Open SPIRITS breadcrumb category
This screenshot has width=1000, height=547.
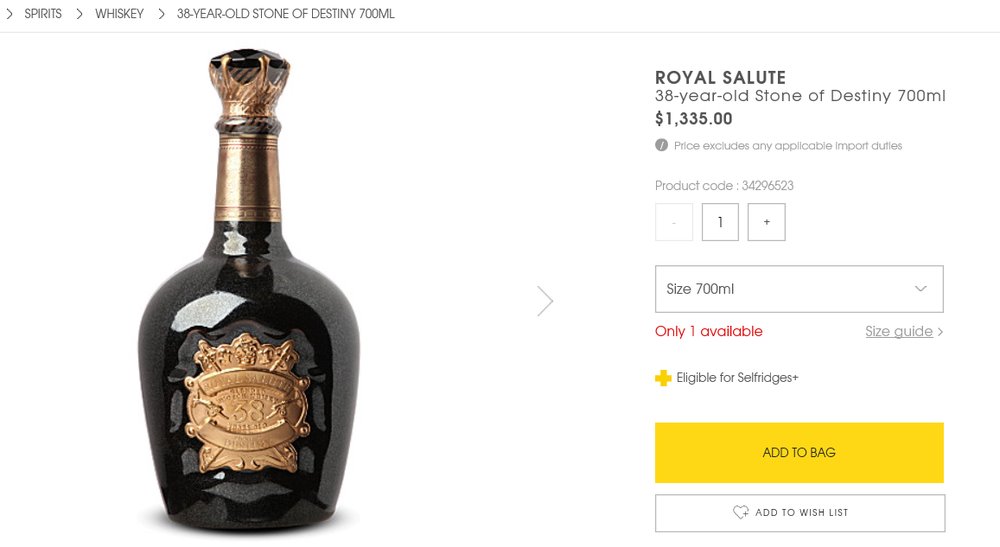[x=43, y=14]
